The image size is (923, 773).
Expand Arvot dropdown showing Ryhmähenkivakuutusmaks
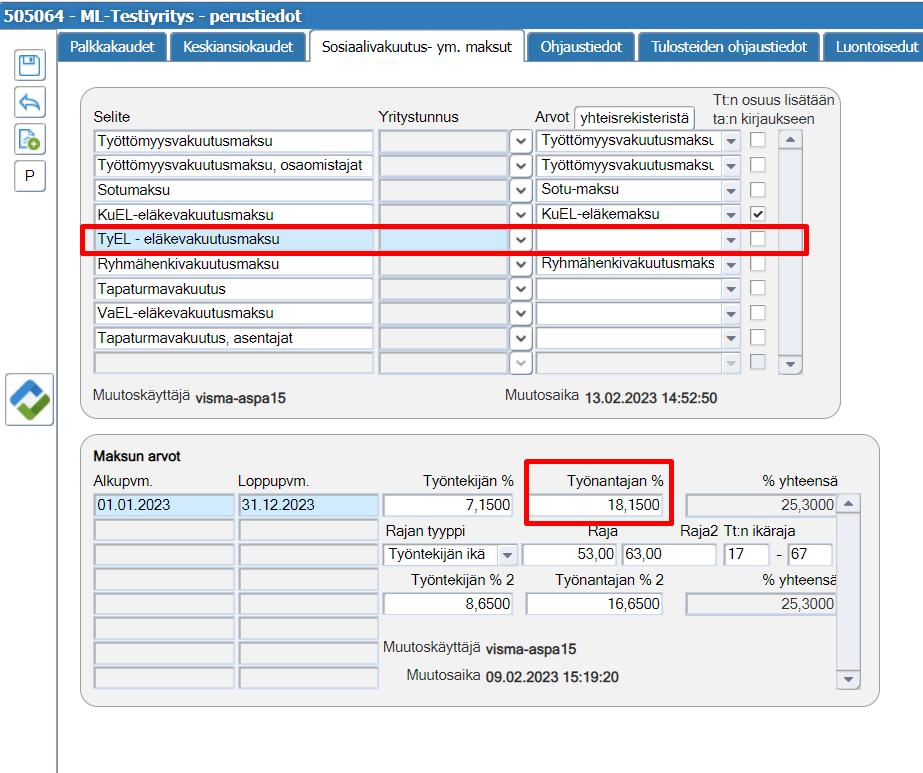tap(731, 264)
